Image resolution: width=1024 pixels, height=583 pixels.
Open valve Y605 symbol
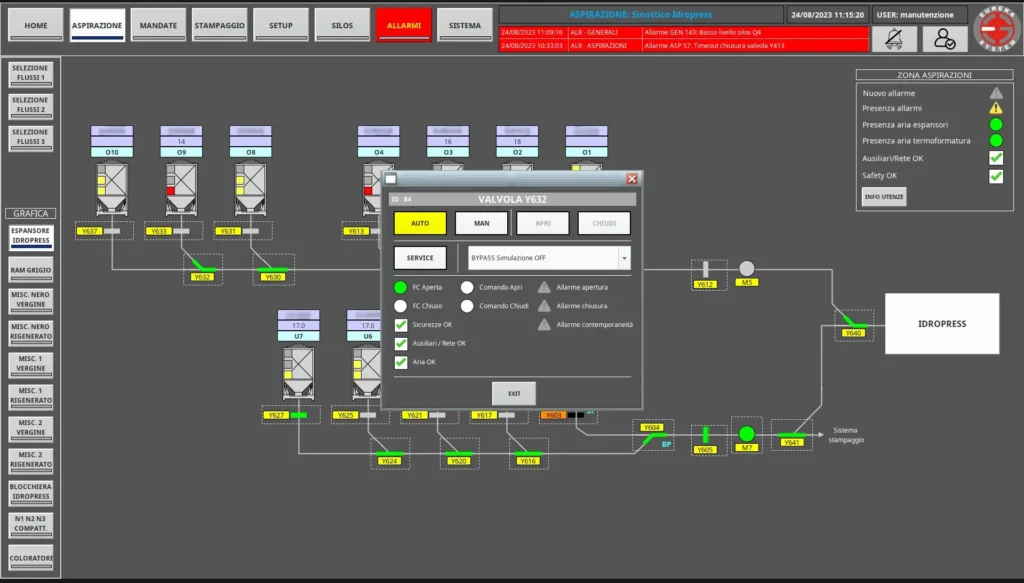coord(705,434)
